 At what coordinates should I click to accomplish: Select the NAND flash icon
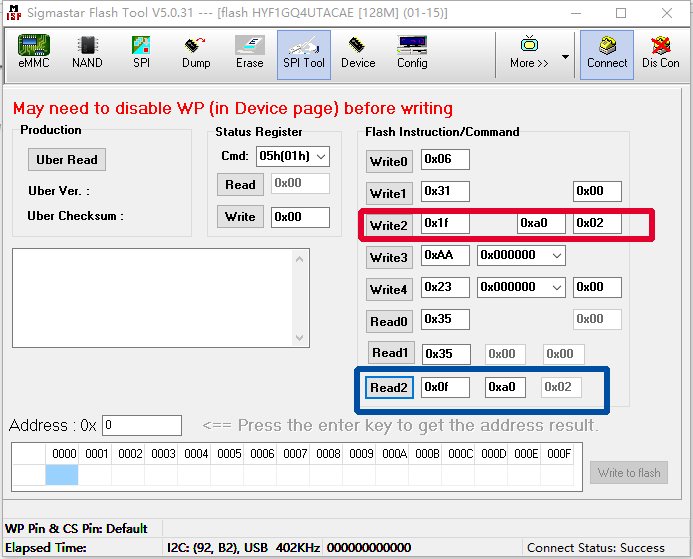click(87, 52)
